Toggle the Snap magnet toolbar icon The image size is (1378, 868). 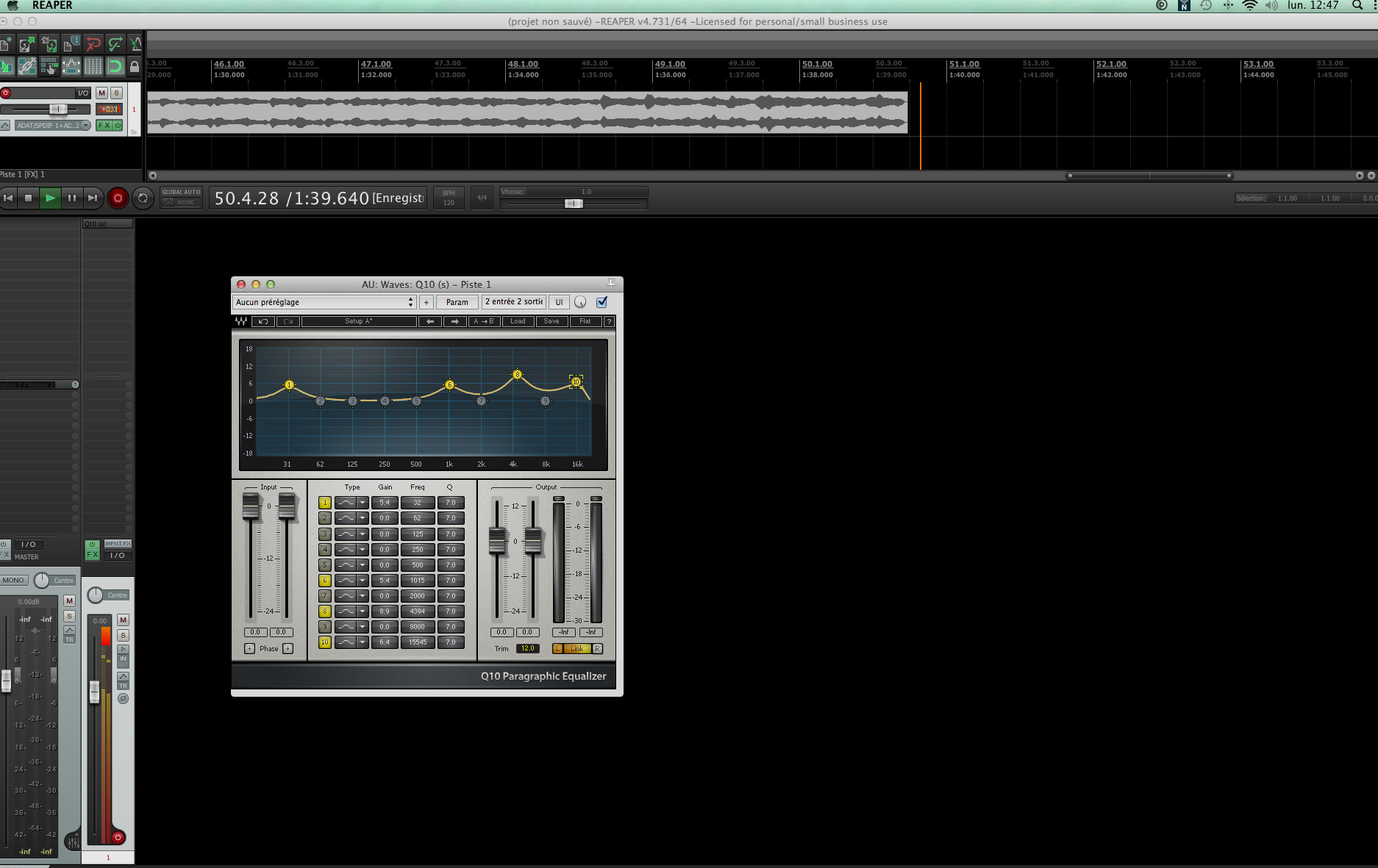coord(115,67)
